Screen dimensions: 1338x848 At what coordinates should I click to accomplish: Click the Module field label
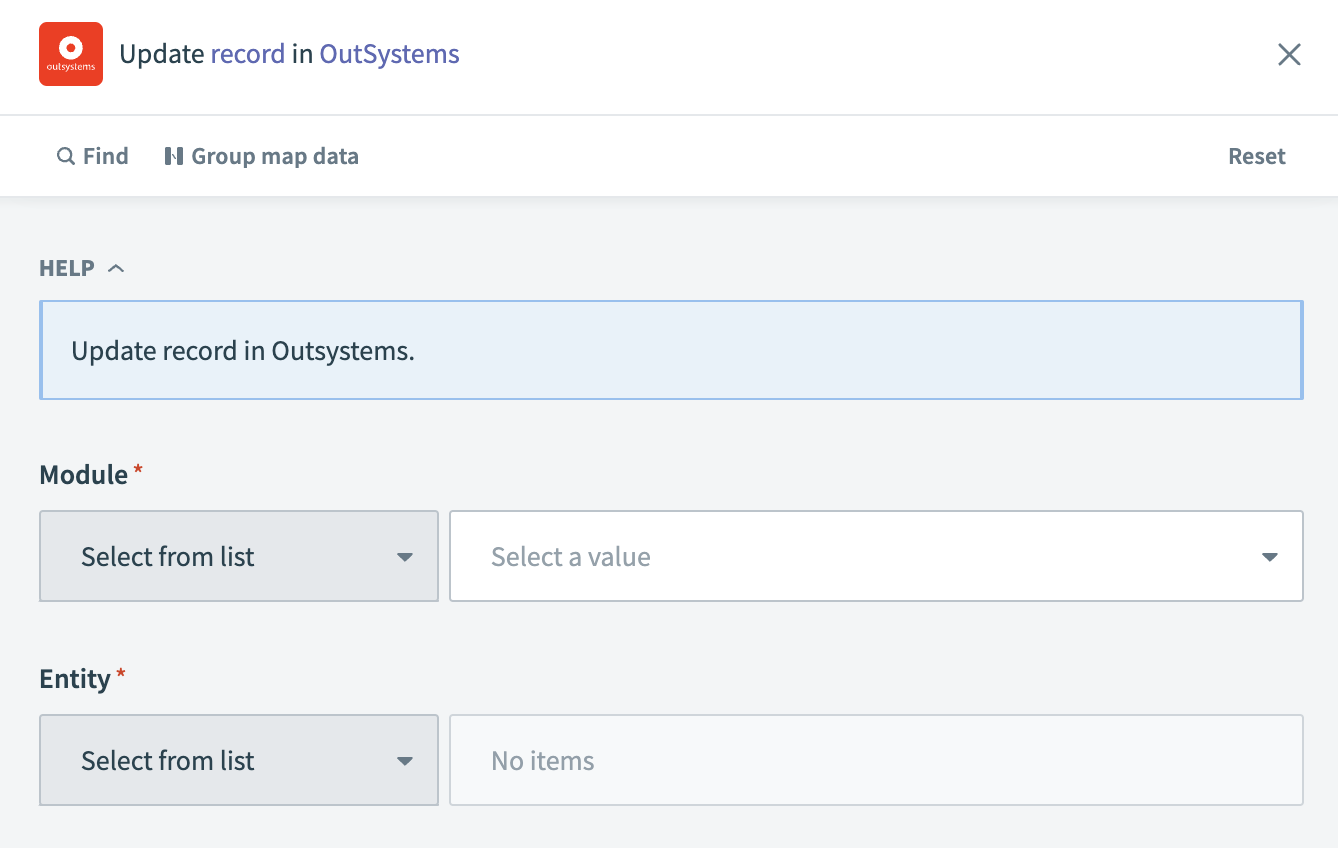coord(84,475)
